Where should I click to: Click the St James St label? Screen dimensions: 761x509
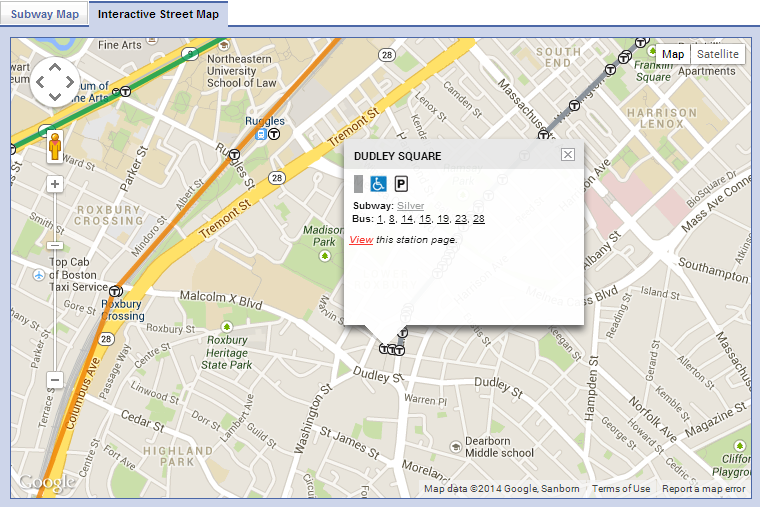[x=349, y=443]
